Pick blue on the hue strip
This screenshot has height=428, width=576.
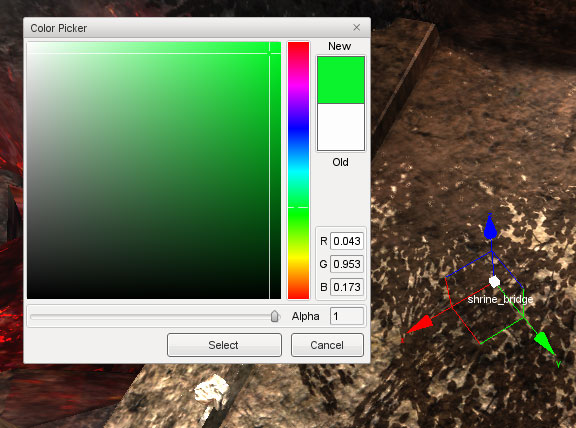tap(298, 128)
